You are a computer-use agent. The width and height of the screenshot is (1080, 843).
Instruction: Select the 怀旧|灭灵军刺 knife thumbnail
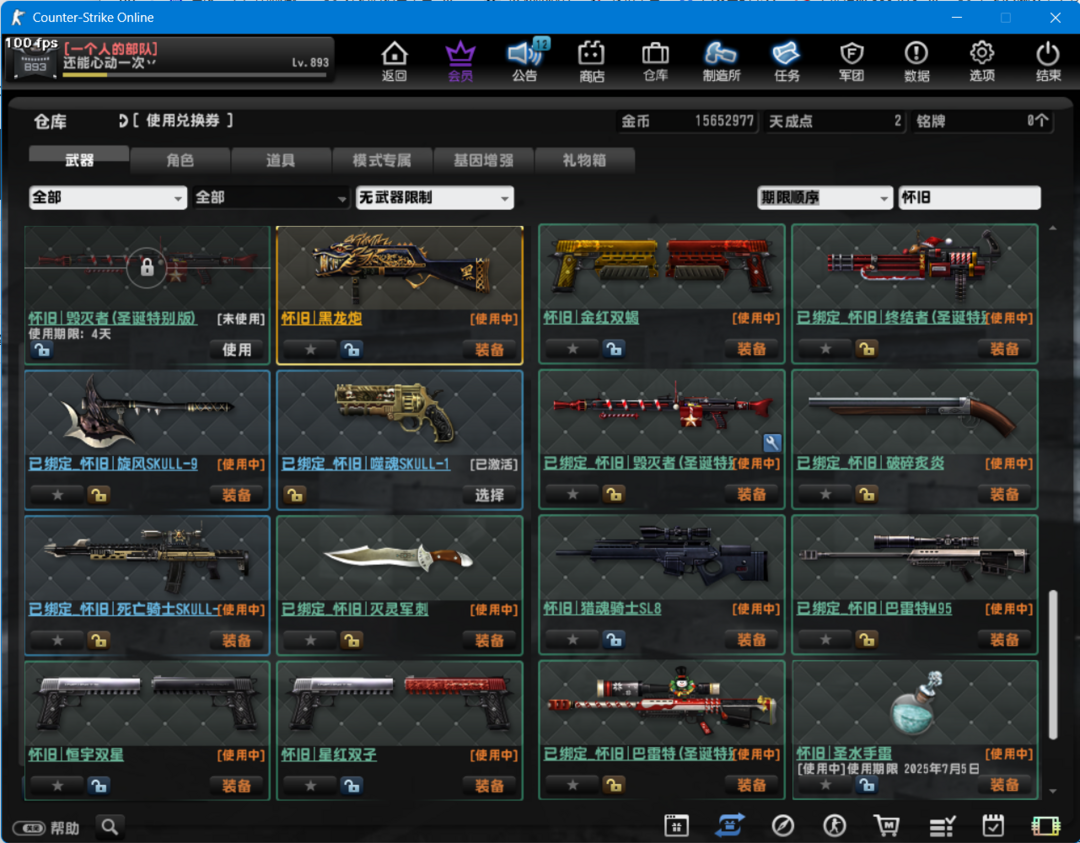[x=399, y=559]
